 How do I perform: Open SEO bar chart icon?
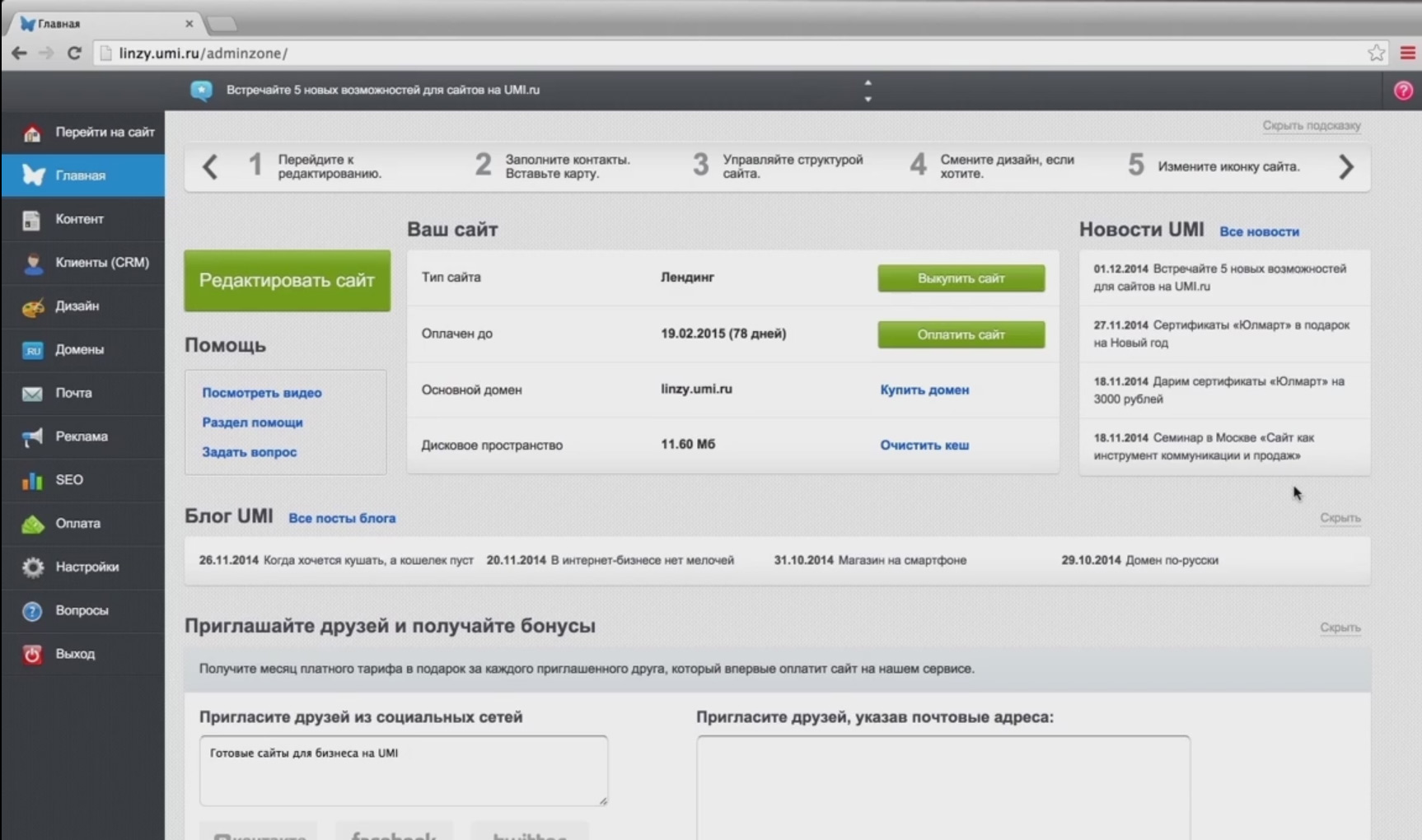pyautogui.click(x=32, y=480)
